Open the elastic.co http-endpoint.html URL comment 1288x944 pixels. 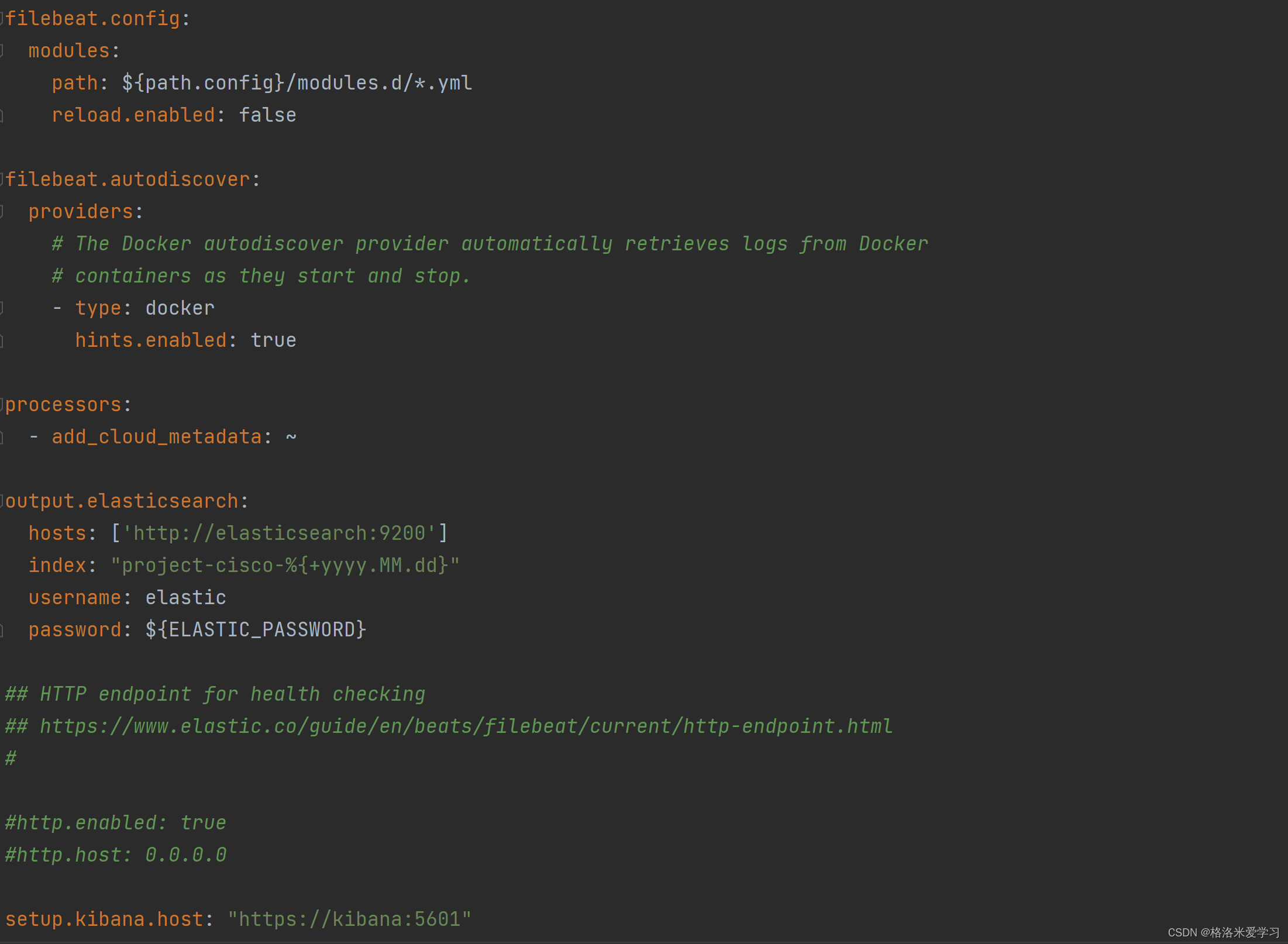467,726
